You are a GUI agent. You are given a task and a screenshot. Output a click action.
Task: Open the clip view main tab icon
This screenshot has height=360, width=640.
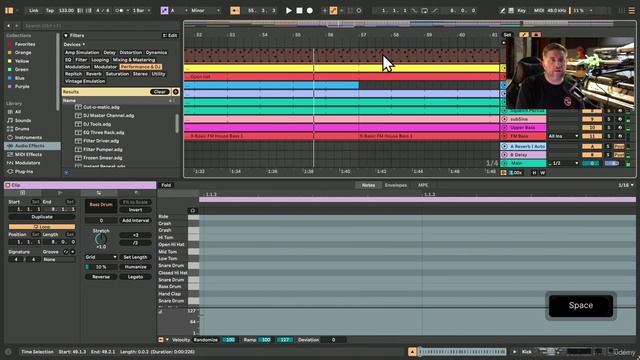[x=22, y=193]
